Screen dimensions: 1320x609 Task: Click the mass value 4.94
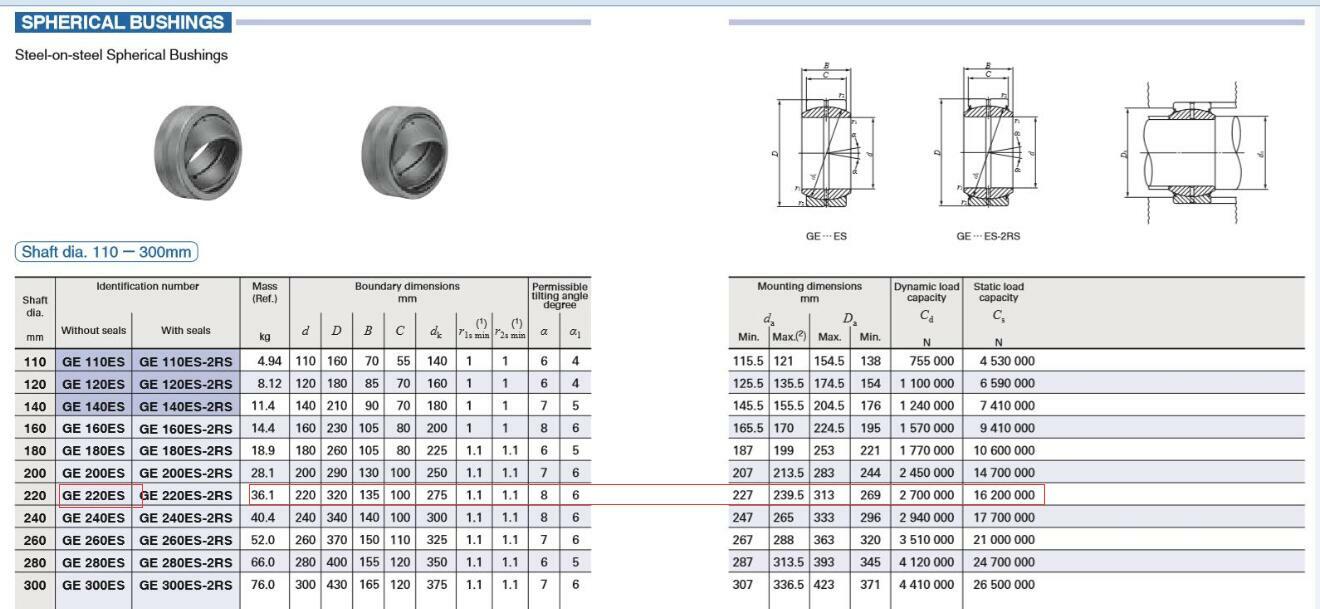(269, 361)
